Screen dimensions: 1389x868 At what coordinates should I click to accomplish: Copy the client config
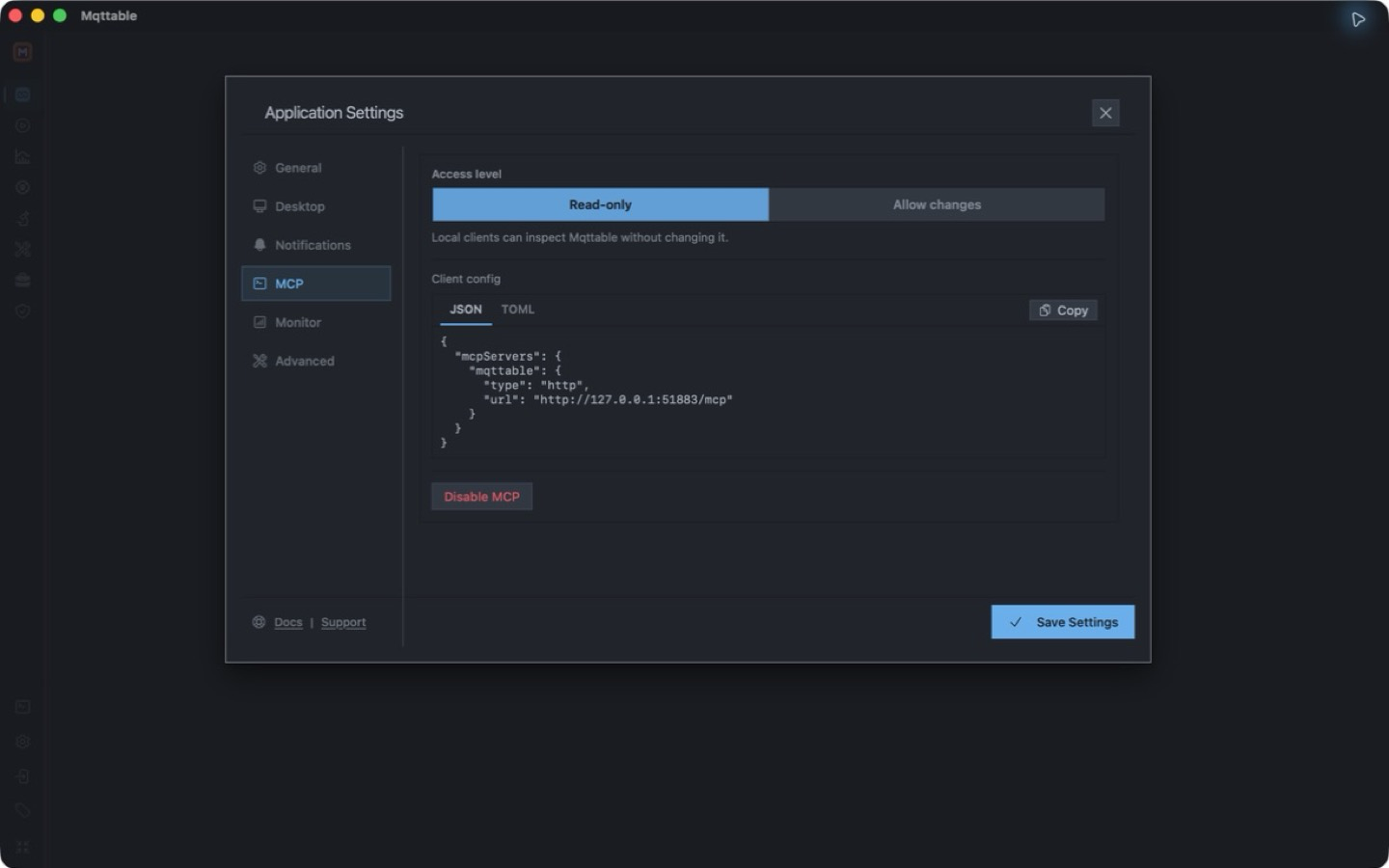coord(1063,311)
